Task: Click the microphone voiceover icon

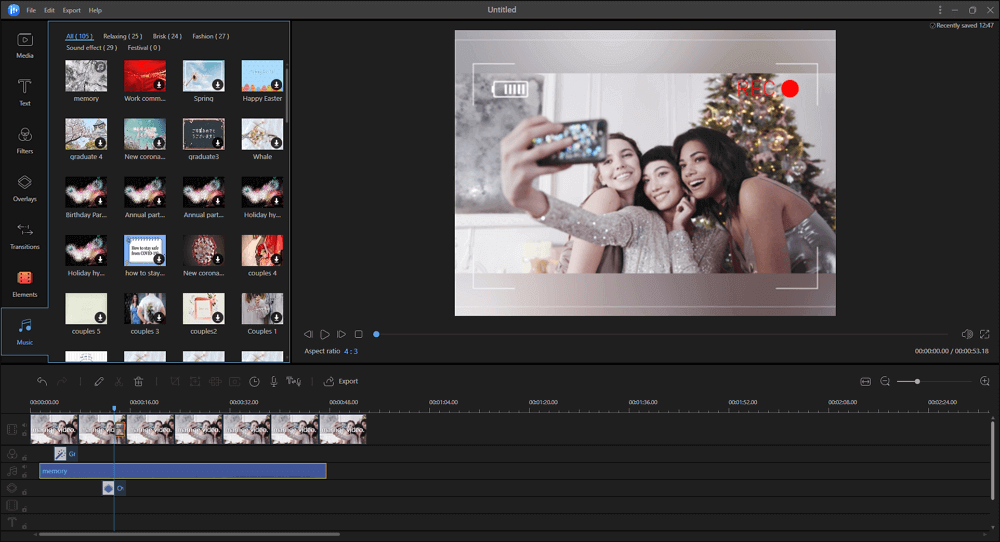Action: pyautogui.click(x=273, y=381)
